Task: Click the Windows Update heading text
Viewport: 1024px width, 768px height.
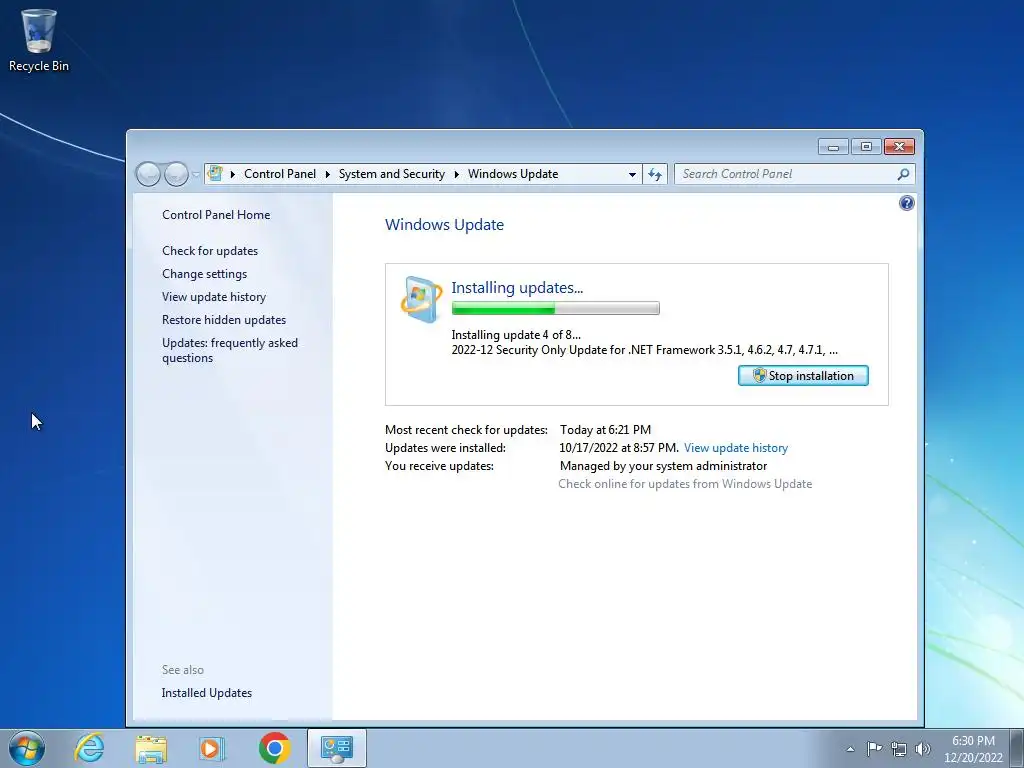Action: (x=444, y=225)
